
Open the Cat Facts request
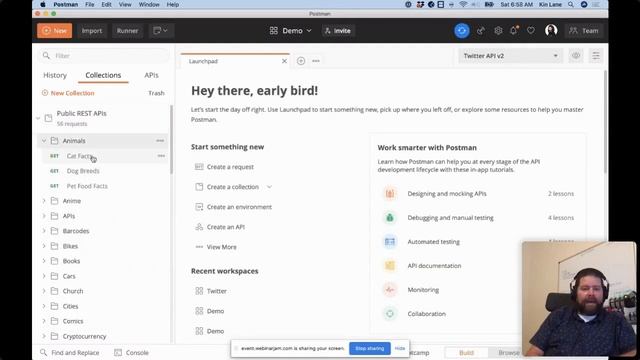pos(79,156)
